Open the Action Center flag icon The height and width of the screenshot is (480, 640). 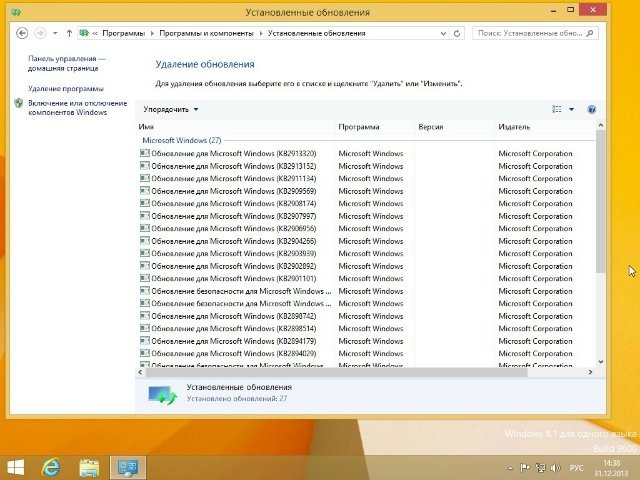click(525, 468)
